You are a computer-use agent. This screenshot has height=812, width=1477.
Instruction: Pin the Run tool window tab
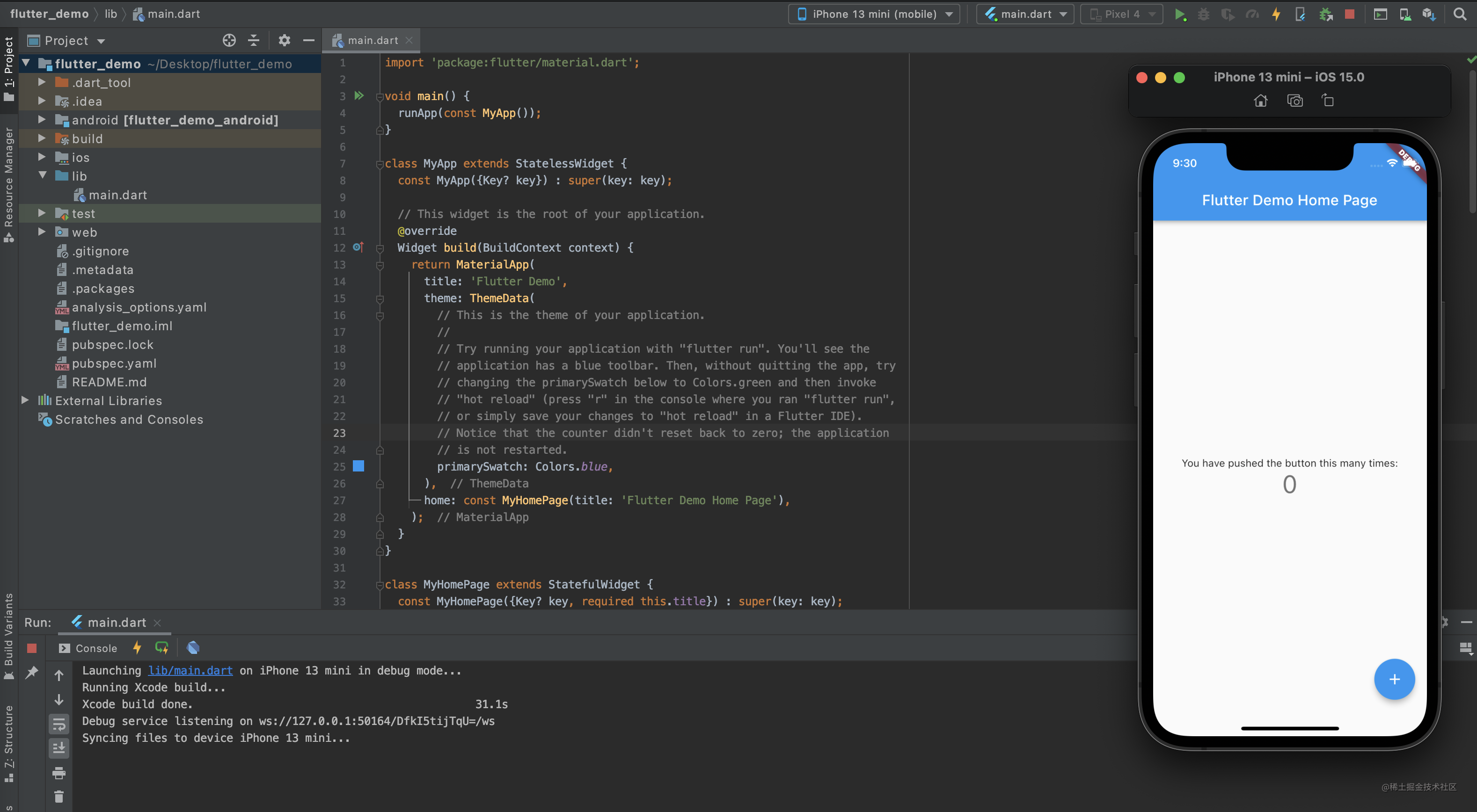(31, 672)
